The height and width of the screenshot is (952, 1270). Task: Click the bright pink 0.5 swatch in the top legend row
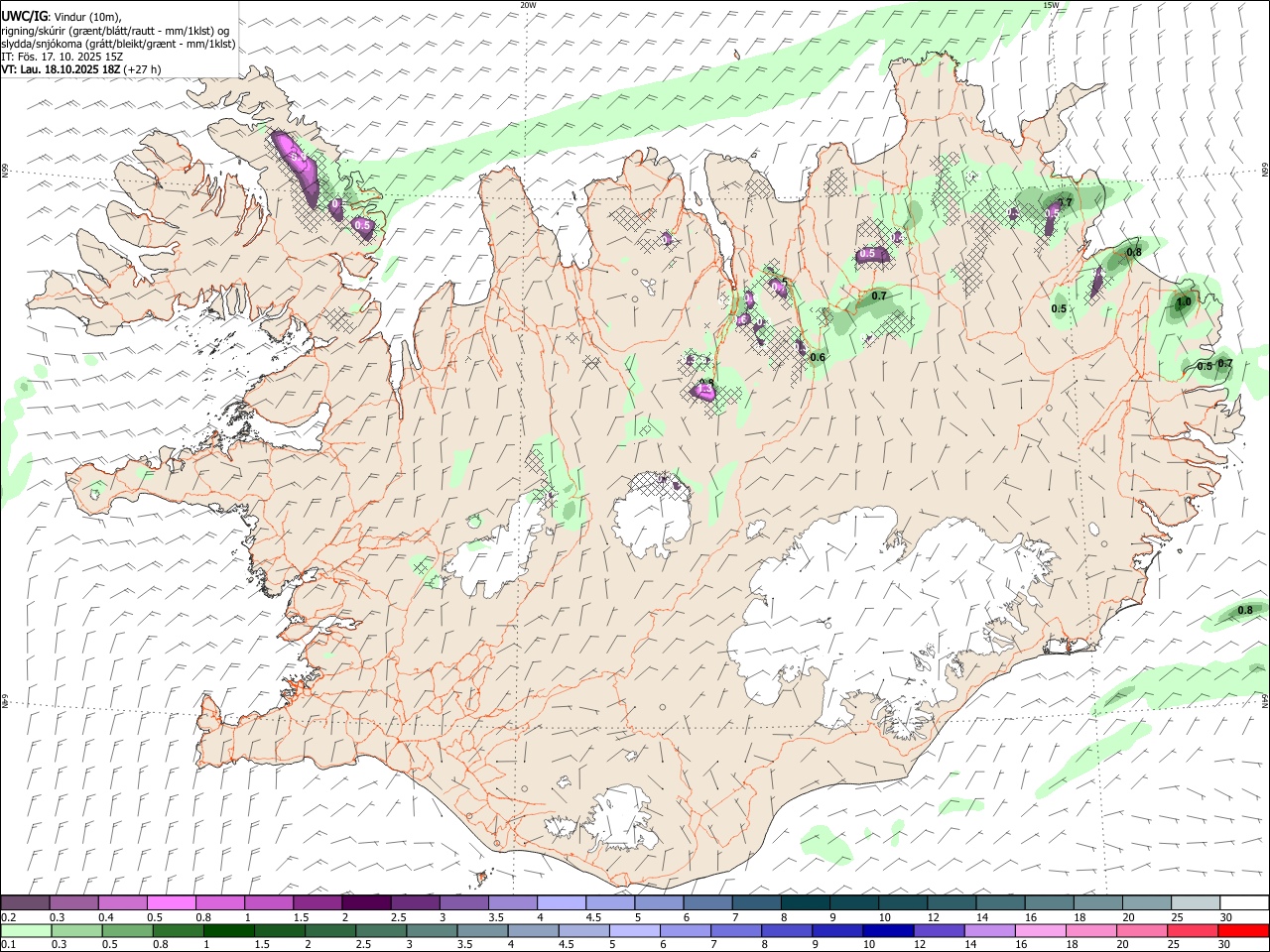coord(171,903)
